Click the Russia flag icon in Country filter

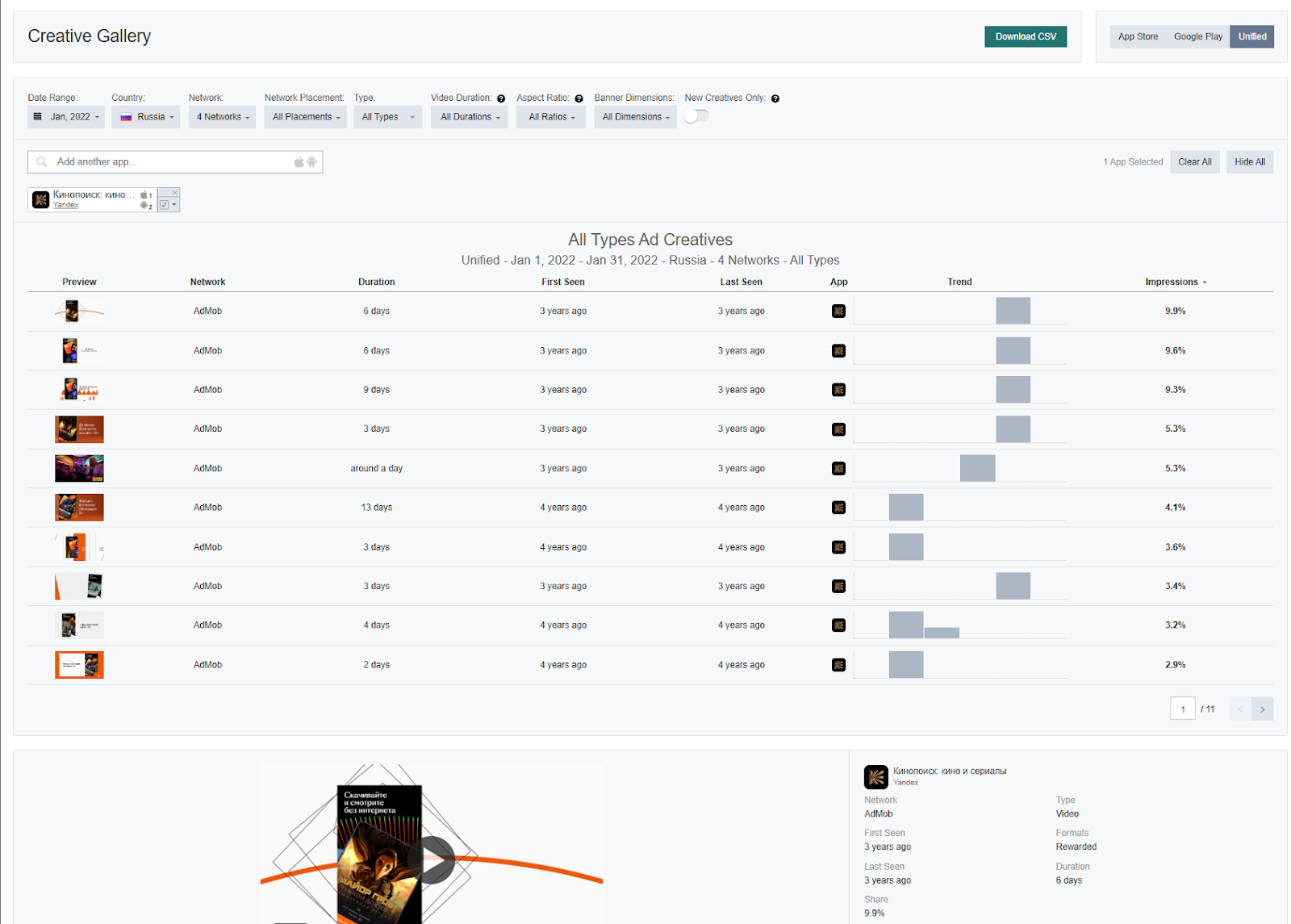tap(126, 117)
